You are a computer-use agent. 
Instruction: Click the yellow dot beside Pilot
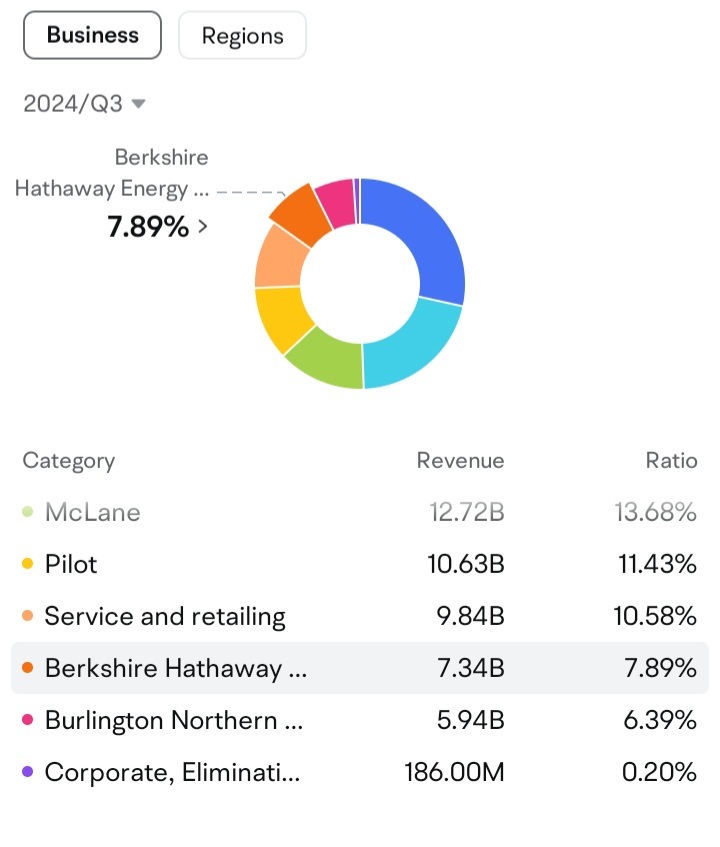(28, 564)
